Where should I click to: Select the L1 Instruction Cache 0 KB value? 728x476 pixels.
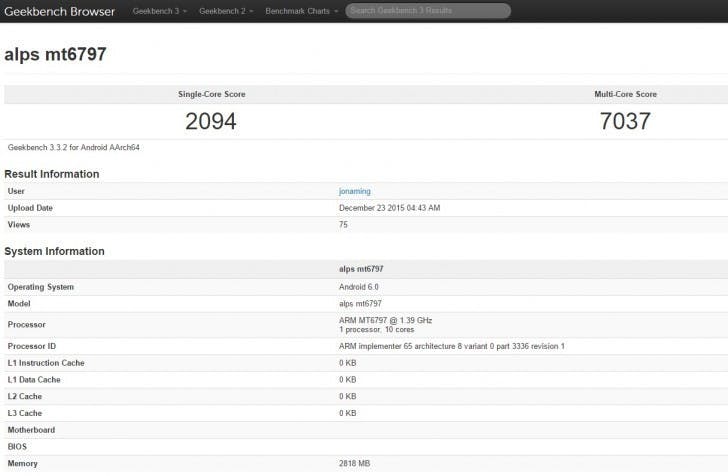(x=347, y=363)
